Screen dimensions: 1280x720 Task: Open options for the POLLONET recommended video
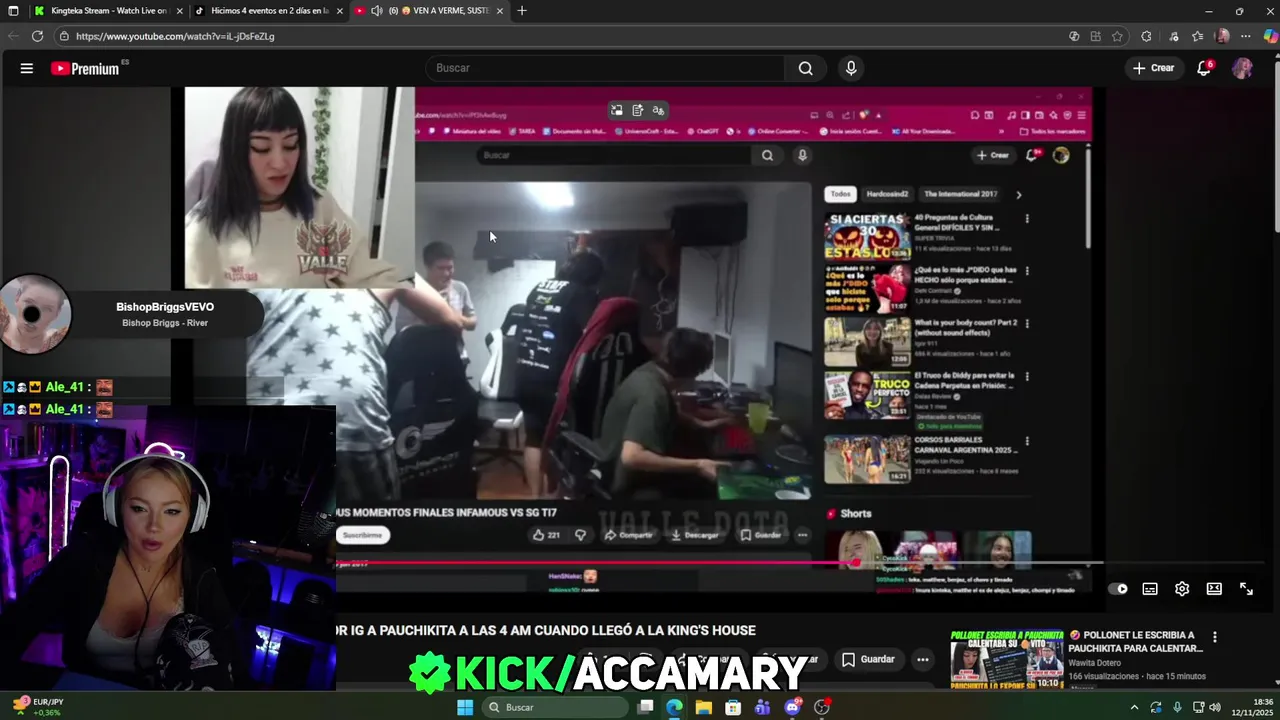tap(1215, 637)
